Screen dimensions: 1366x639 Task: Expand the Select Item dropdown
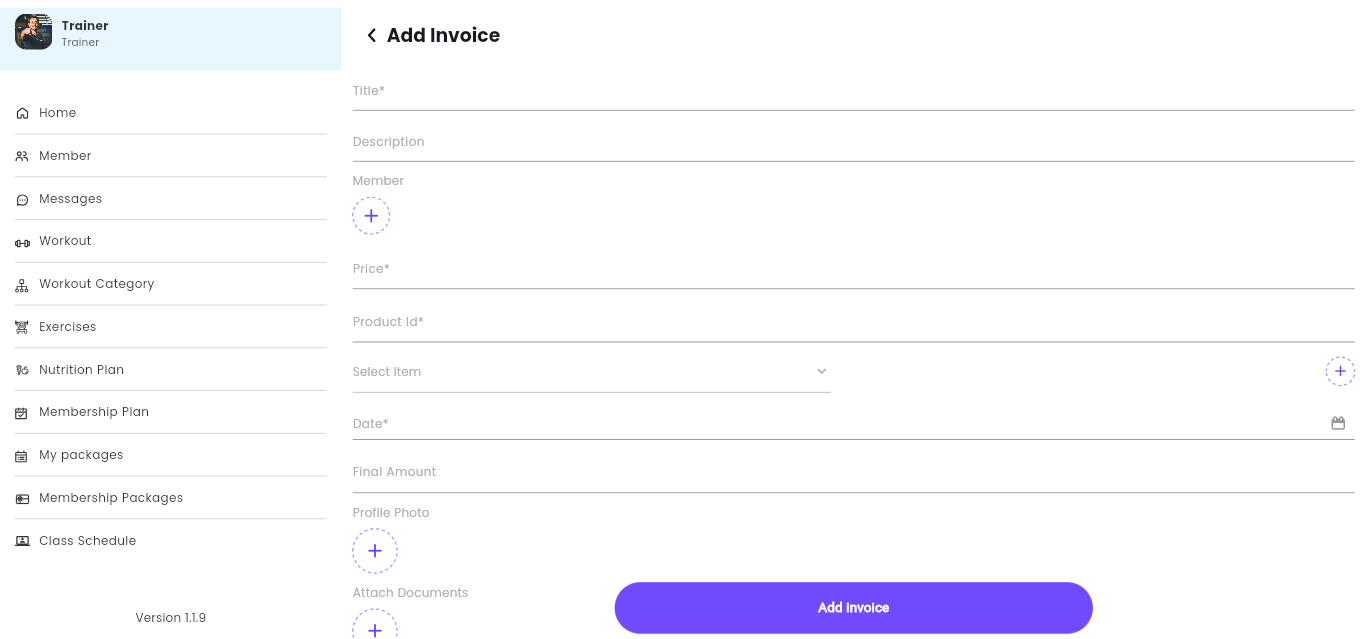(591, 371)
